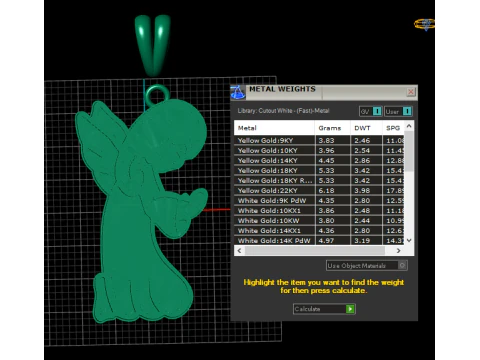Viewport: 480px width, 360px height.
Task: Click the 6.18 grams value
Action: 326,190
